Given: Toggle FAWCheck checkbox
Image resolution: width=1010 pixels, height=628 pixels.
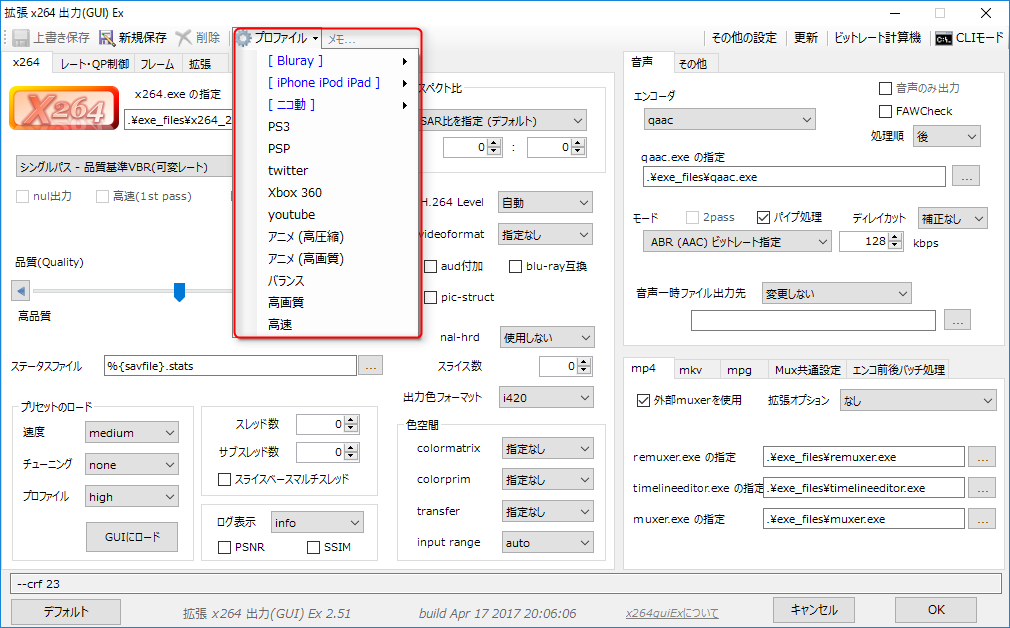Looking at the screenshot, I should (886, 111).
